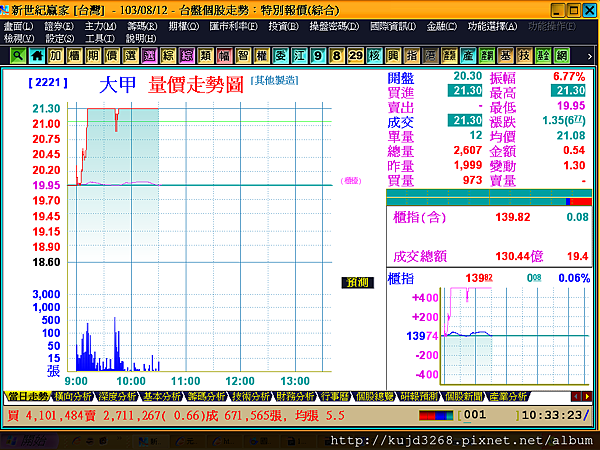
Task: Switch to the 籌碼分析 tab
Action: coord(207,396)
